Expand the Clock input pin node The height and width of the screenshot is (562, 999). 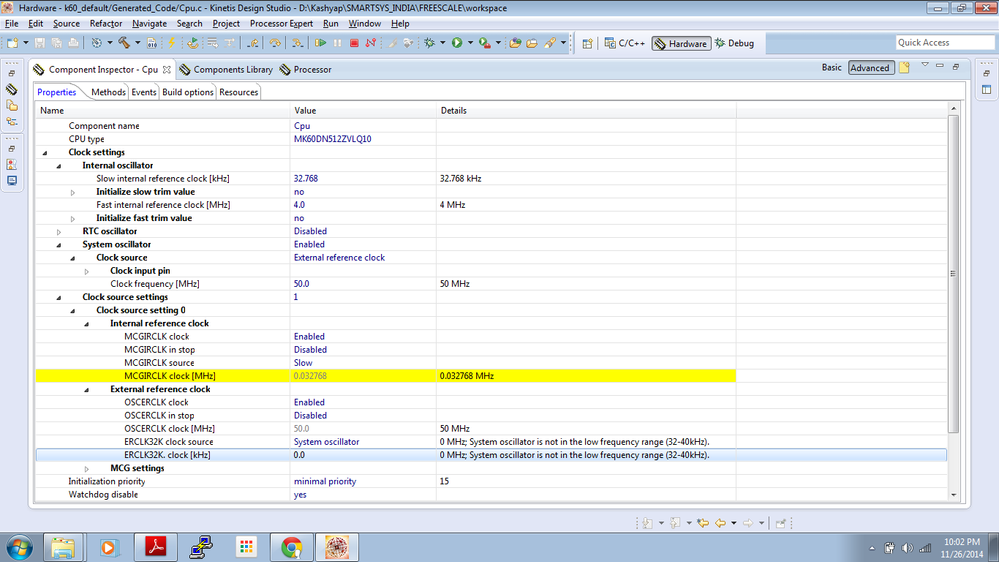[x=87, y=271]
